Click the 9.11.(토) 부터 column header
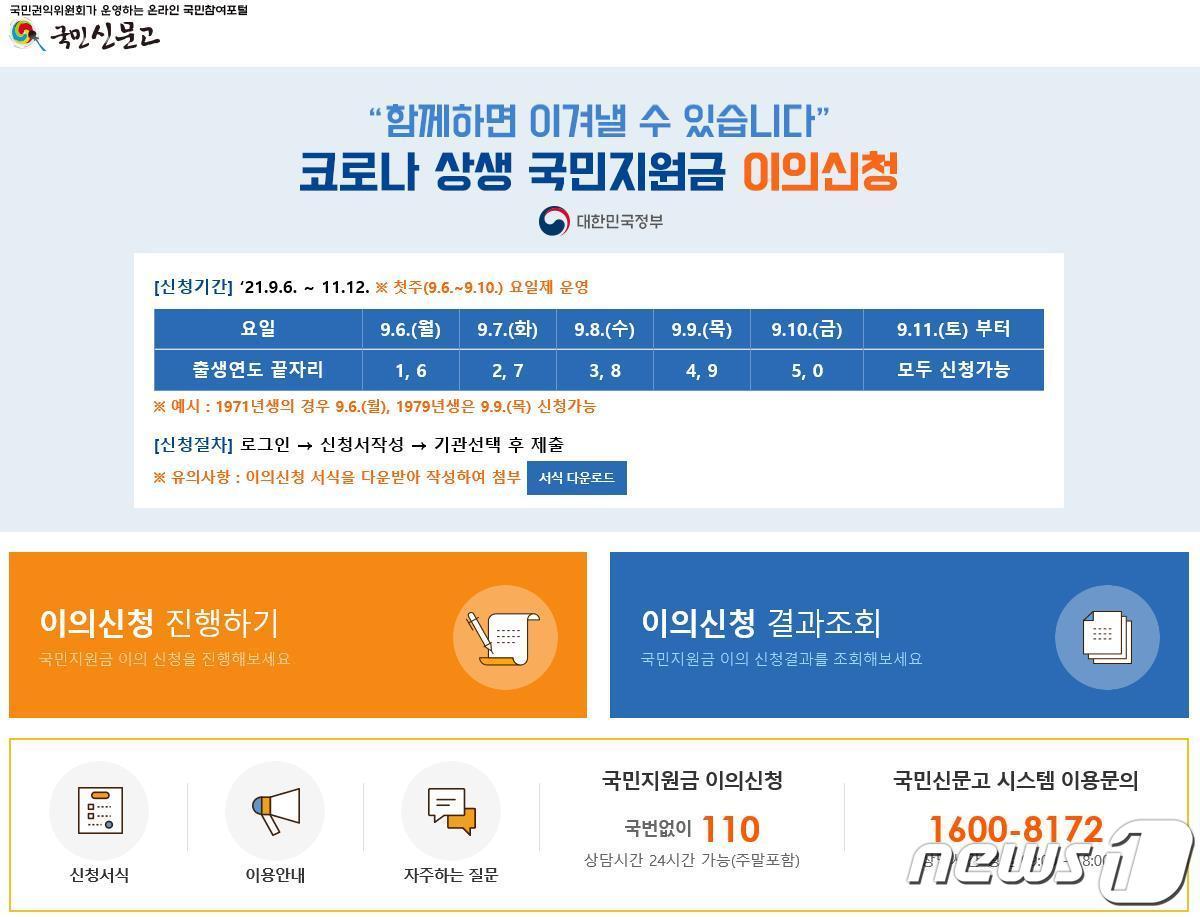Screen dimensions: 1200x917 955,329
